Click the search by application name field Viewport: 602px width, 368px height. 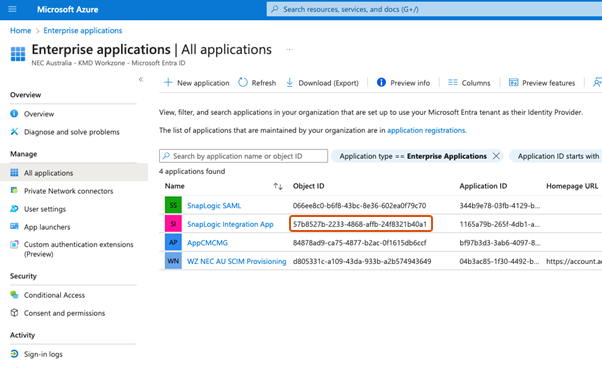pos(243,156)
